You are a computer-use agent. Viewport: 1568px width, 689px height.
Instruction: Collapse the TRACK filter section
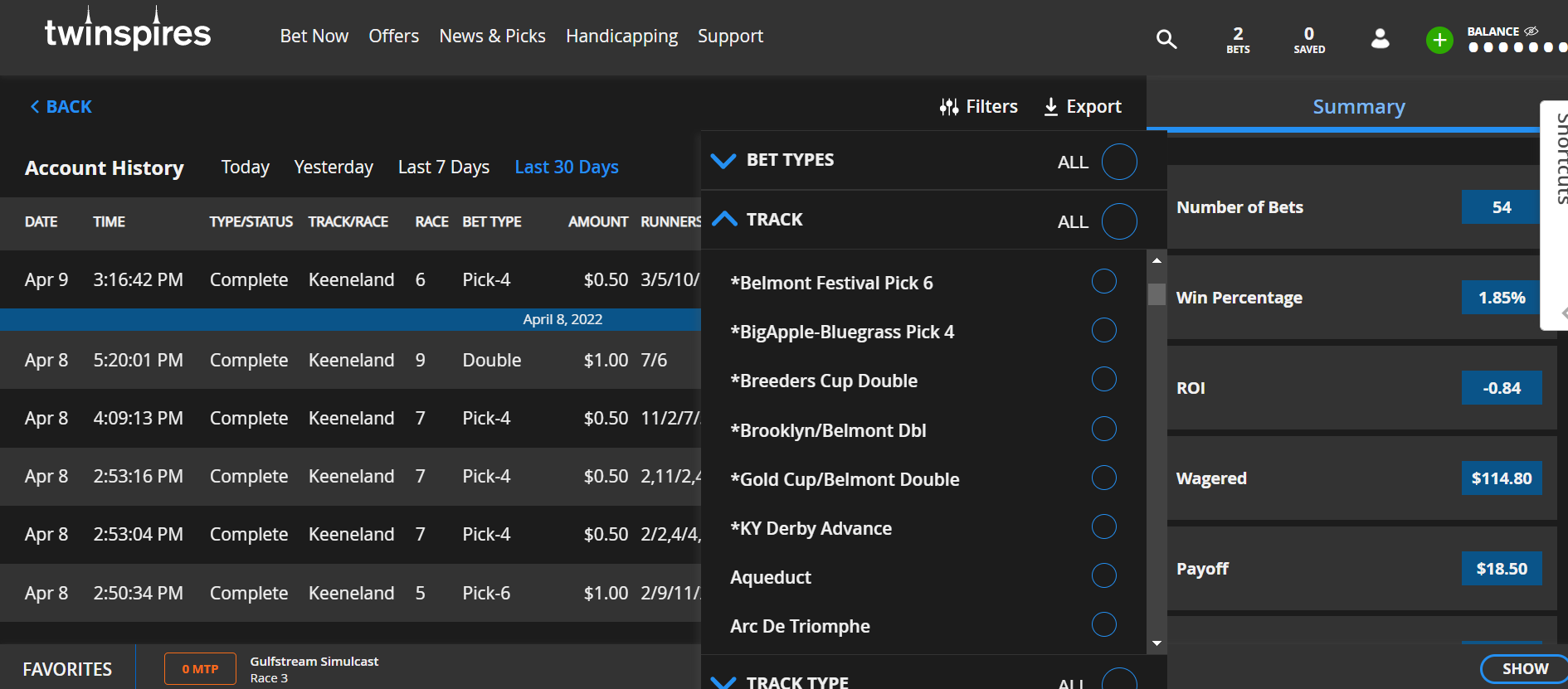[x=723, y=219]
